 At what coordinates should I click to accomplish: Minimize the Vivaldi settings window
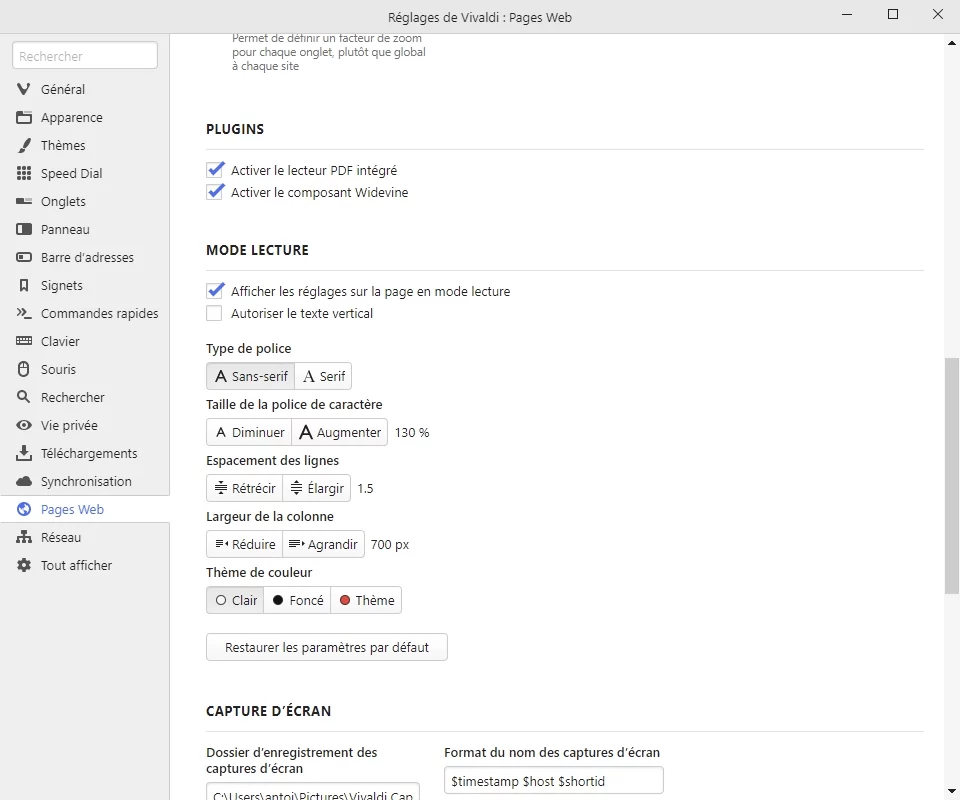pos(847,14)
